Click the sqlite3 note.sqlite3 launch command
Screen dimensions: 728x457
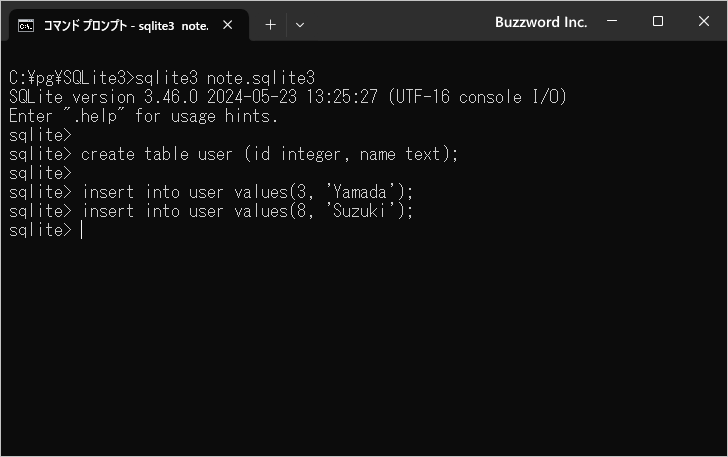point(225,78)
